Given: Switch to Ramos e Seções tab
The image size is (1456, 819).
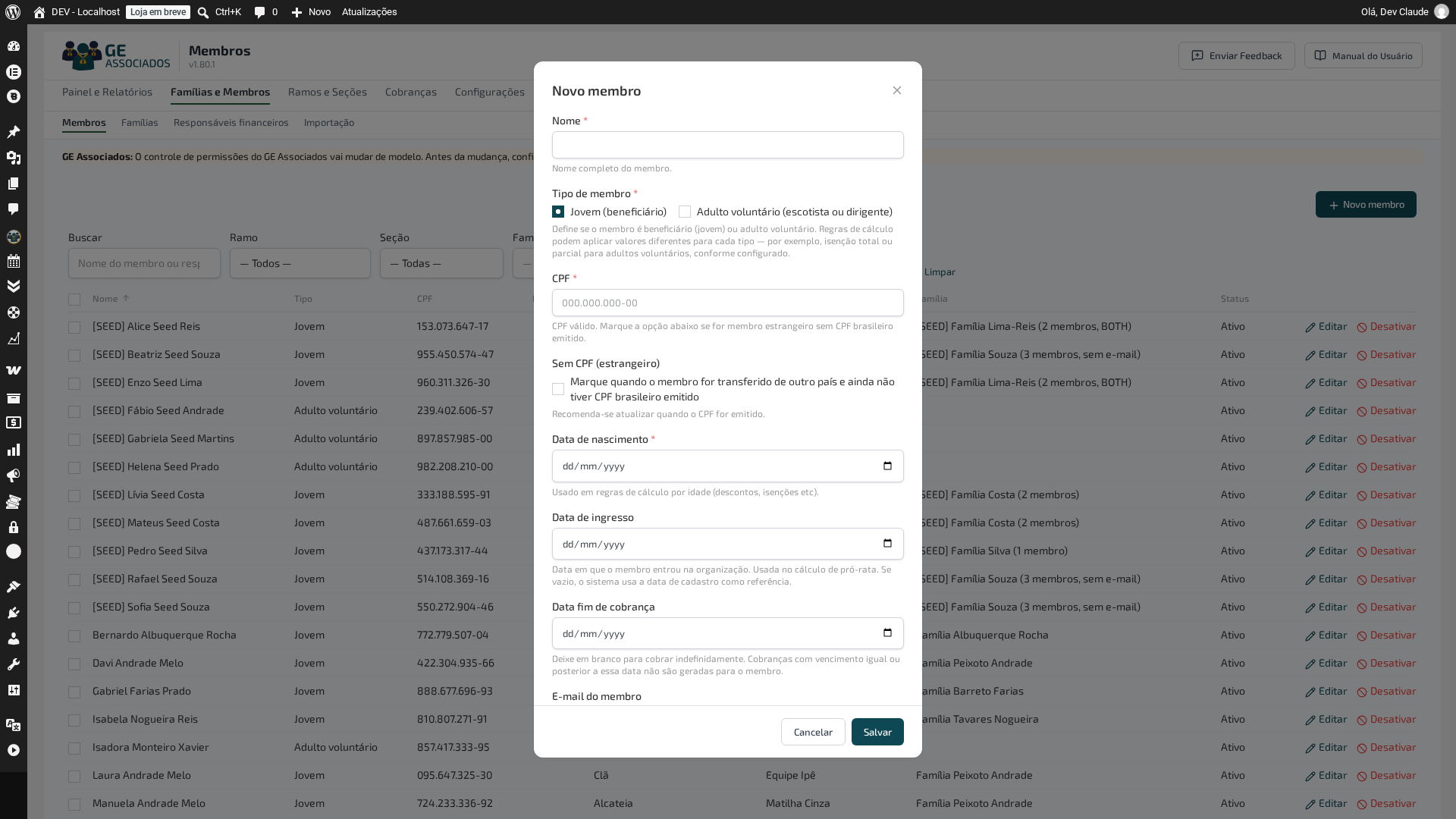Looking at the screenshot, I should 328,92.
